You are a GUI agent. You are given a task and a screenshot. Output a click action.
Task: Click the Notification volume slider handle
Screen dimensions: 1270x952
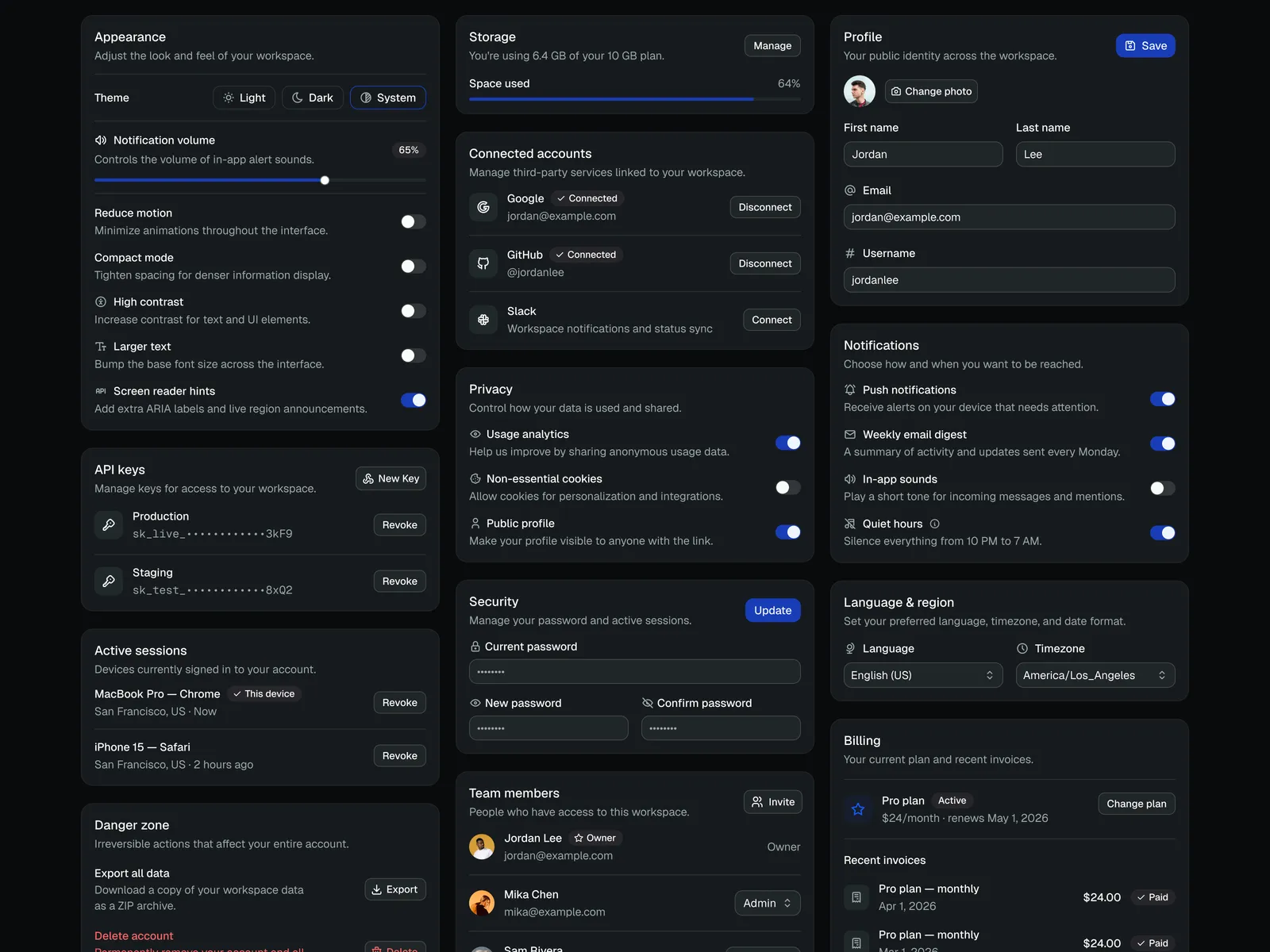tap(325, 180)
